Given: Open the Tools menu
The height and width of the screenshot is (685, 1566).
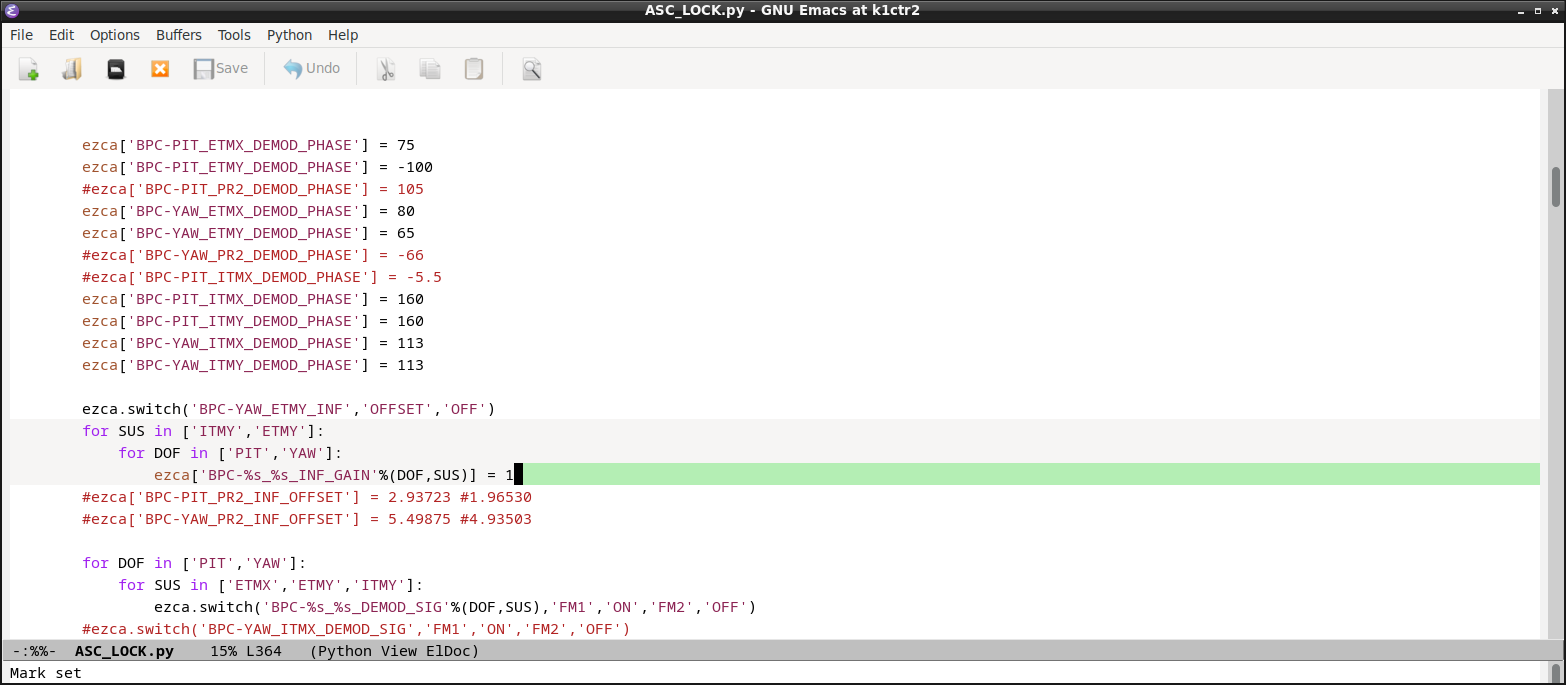Looking at the screenshot, I should click(x=235, y=35).
